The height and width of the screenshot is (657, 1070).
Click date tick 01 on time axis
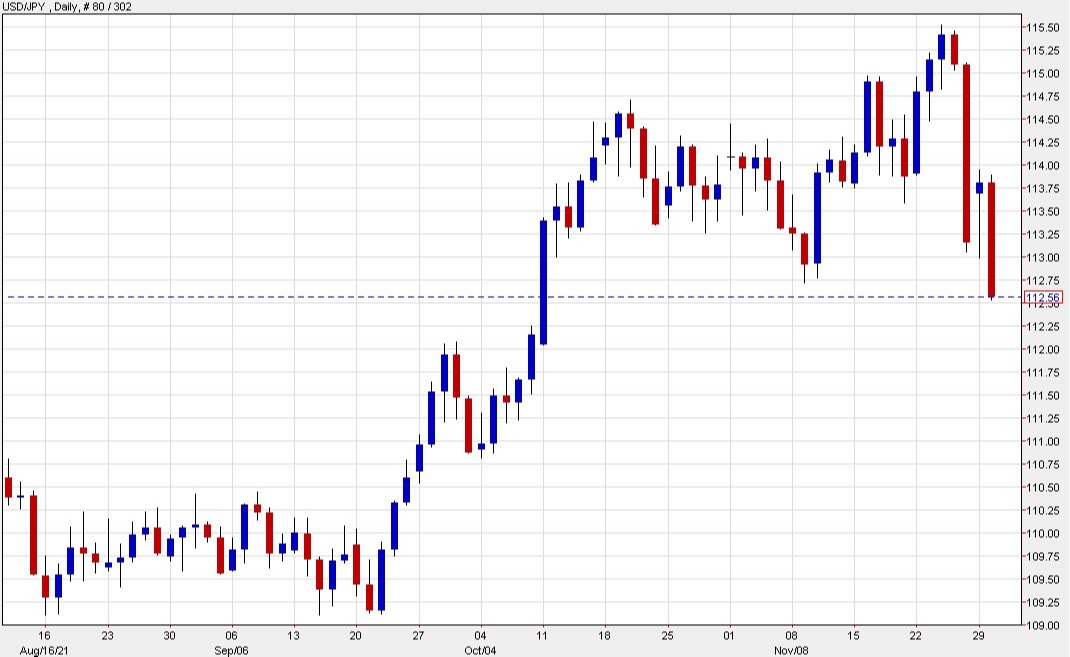click(729, 636)
